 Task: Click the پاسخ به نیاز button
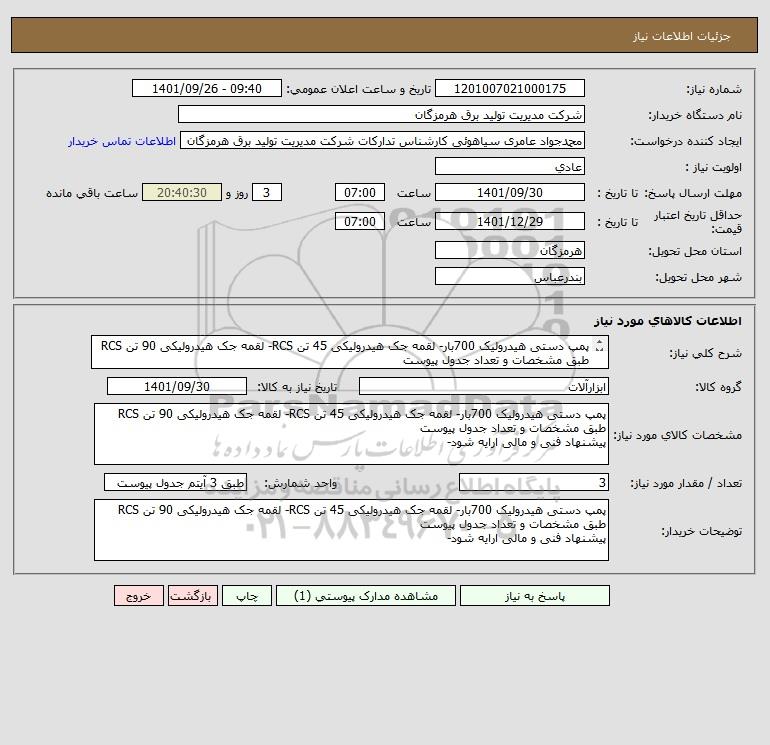coord(535,596)
